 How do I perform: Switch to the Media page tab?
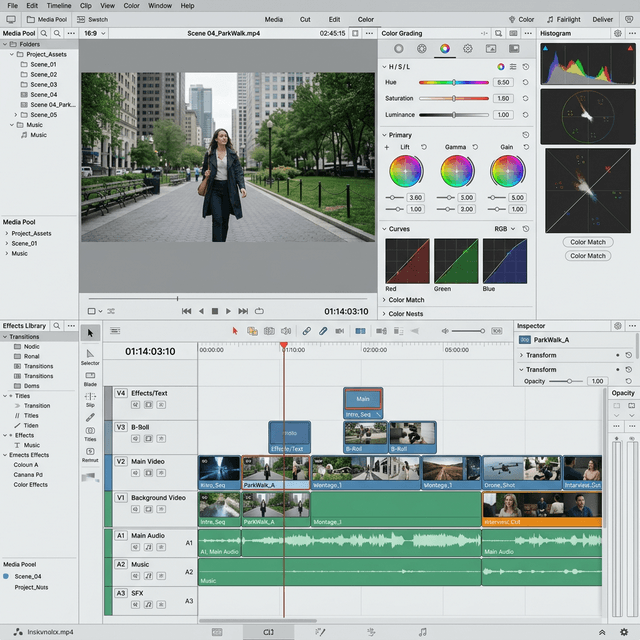[273, 19]
